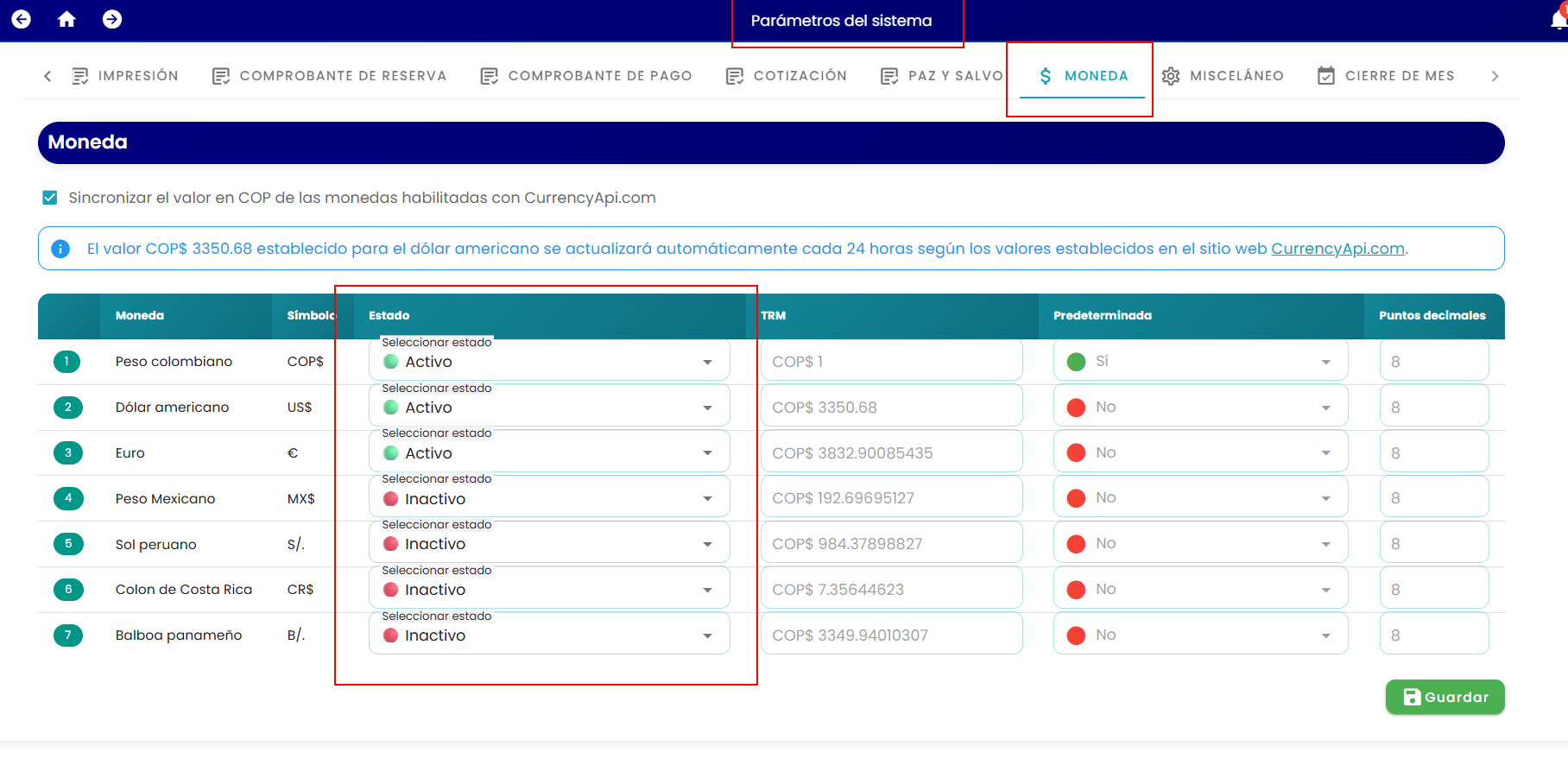1568x765 pixels.
Task: Click the Euro TRM input field
Action: point(891,452)
